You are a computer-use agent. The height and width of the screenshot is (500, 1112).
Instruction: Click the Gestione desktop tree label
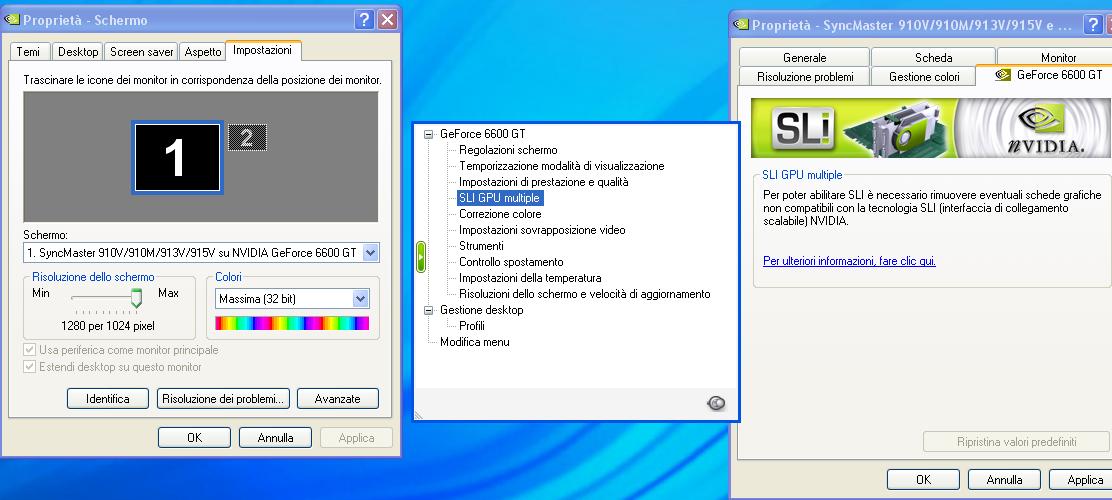coord(482,310)
